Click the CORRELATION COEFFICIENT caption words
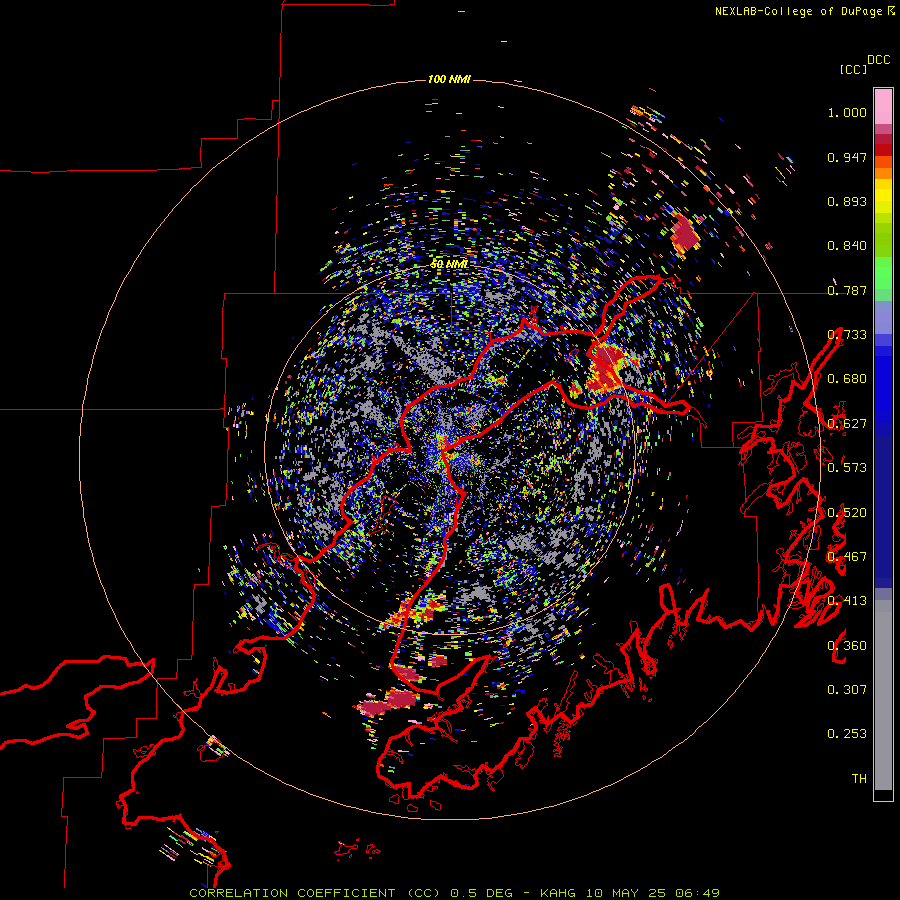The height and width of the screenshot is (900, 900). [x=292, y=893]
